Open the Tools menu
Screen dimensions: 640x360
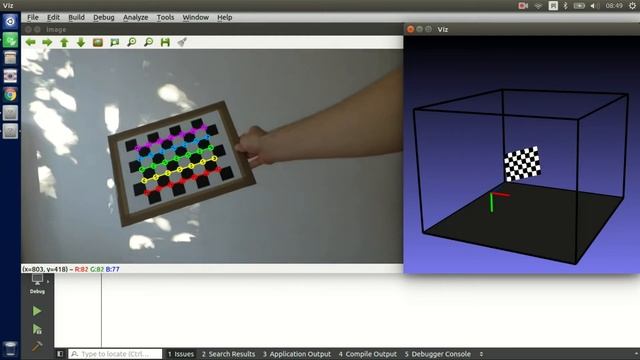(165, 17)
